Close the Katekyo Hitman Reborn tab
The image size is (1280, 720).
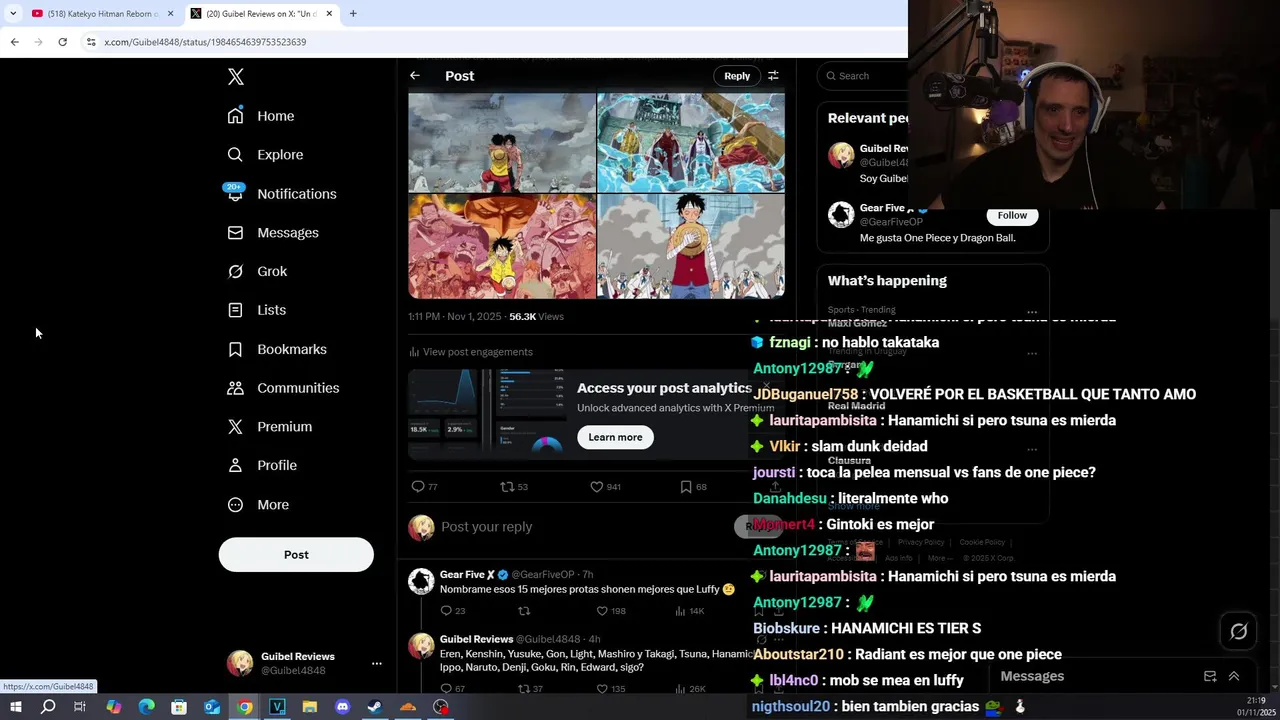(x=171, y=14)
